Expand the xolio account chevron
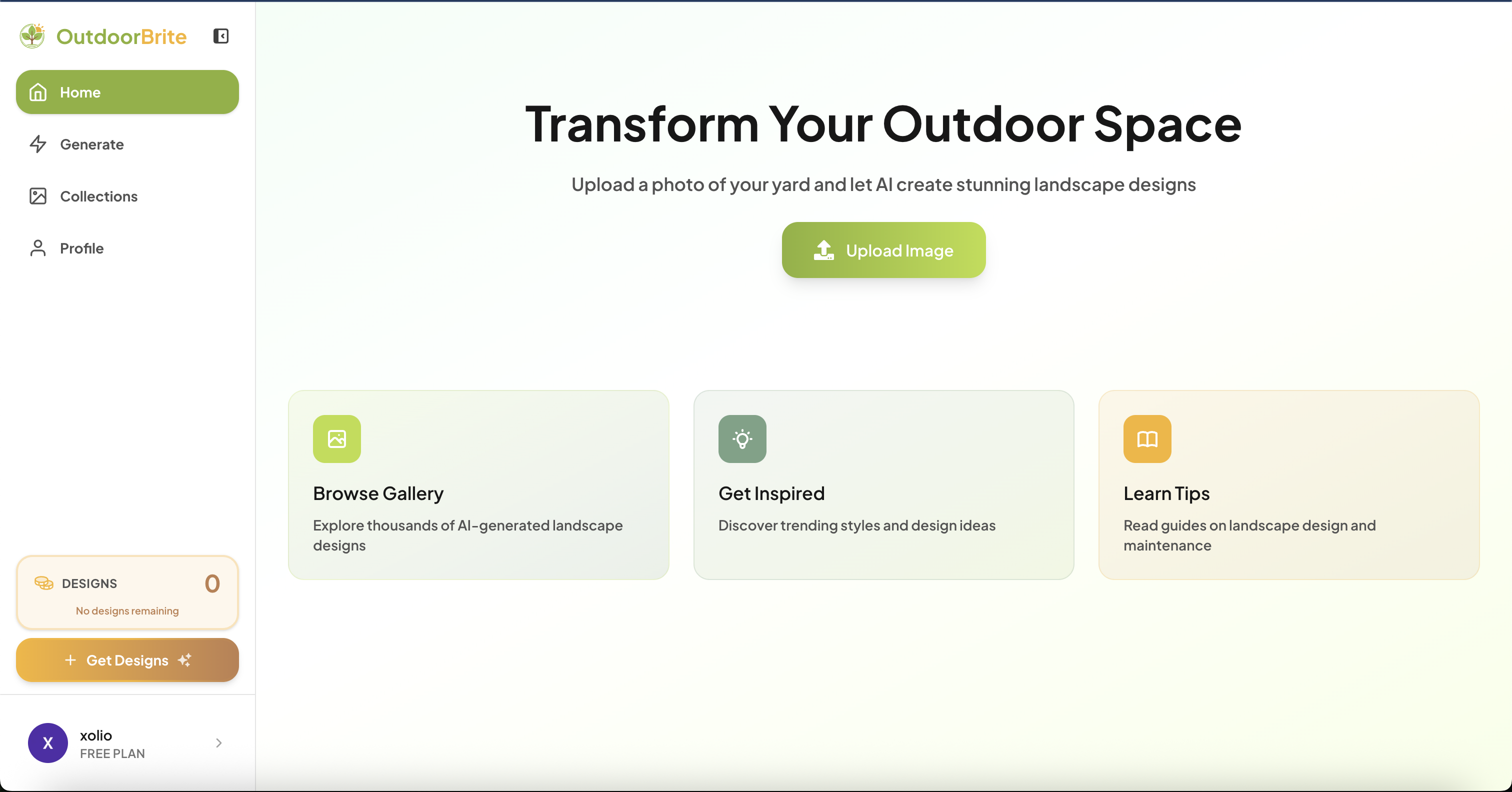Image resolution: width=1512 pixels, height=792 pixels. [219, 743]
